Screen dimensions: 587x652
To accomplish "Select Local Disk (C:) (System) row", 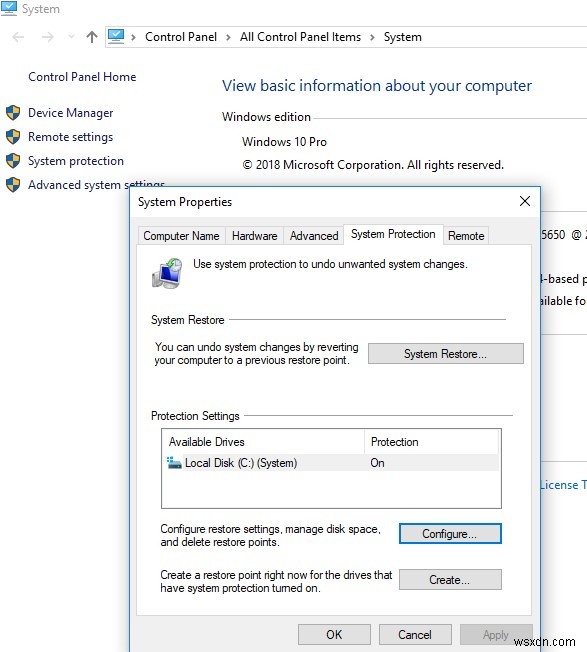I will tap(331, 463).
